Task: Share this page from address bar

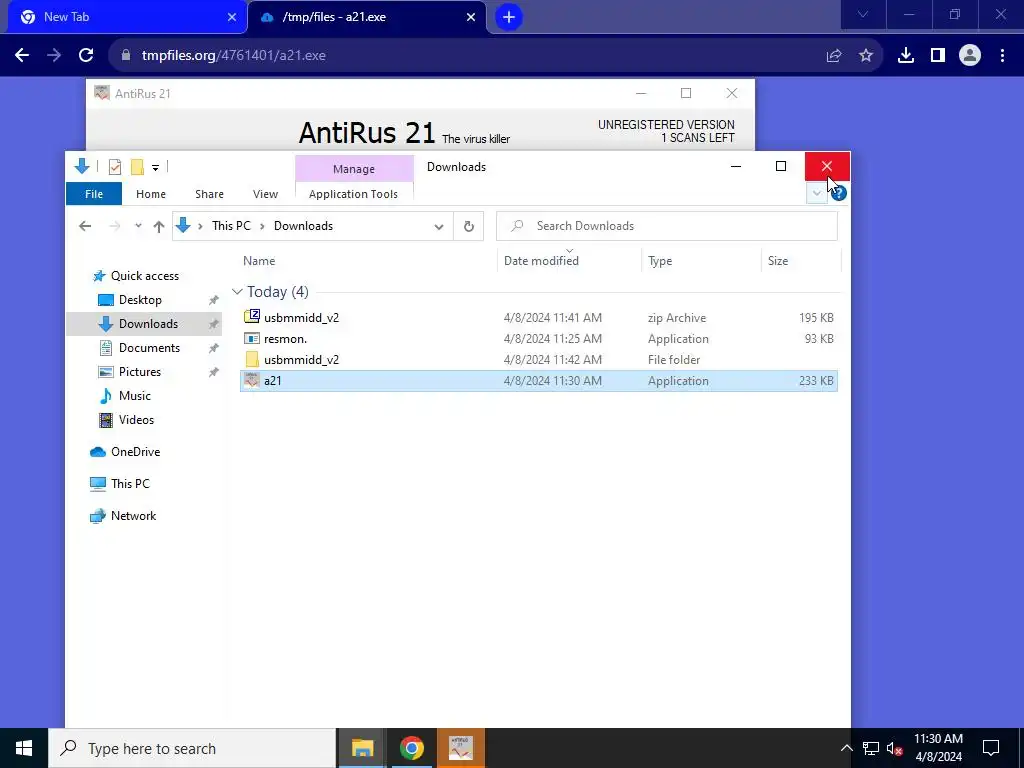Action: click(834, 56)
